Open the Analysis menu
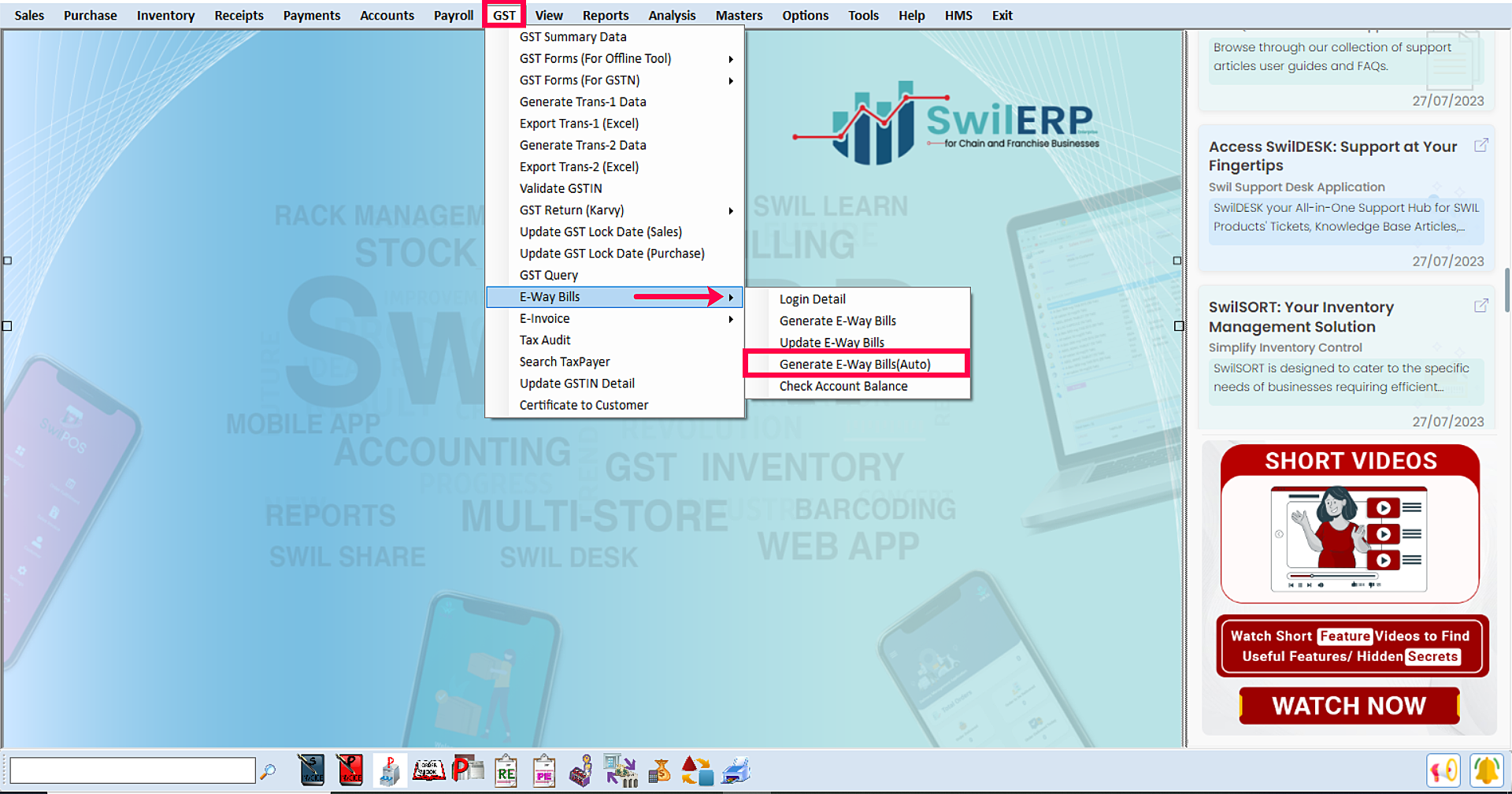 (672, 15)
